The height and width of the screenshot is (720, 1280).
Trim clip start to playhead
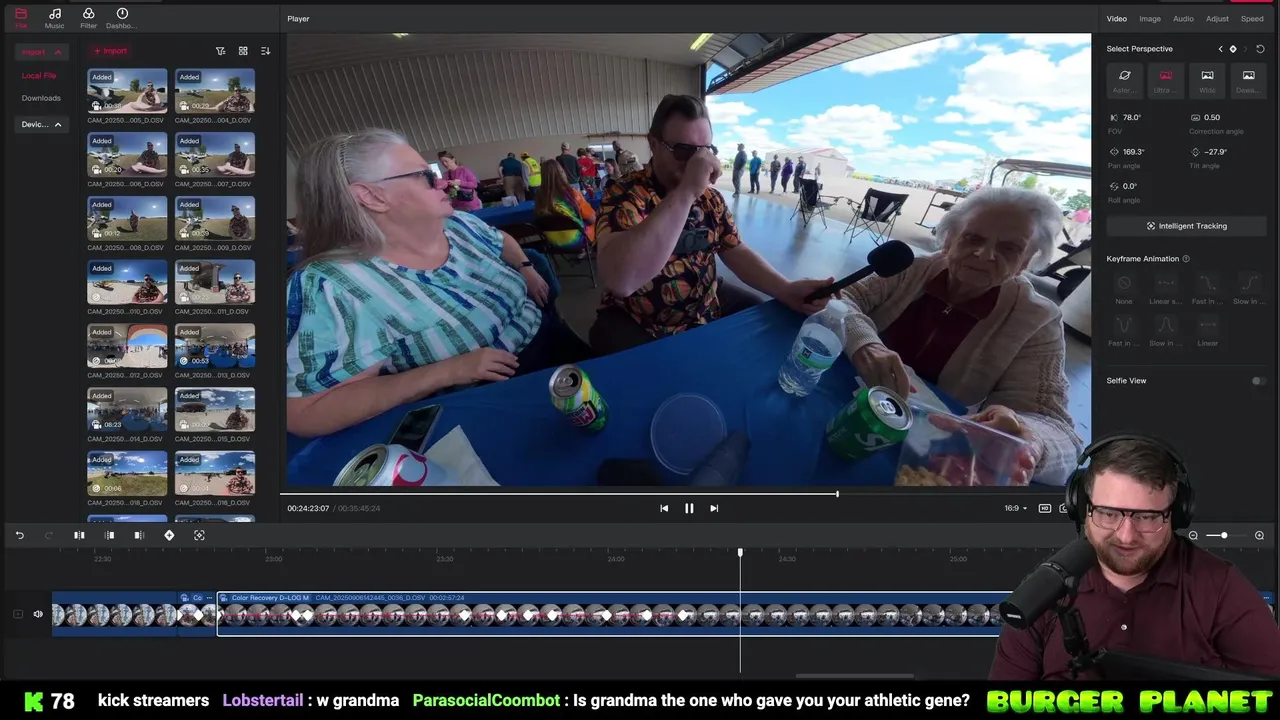pos(110,535)
